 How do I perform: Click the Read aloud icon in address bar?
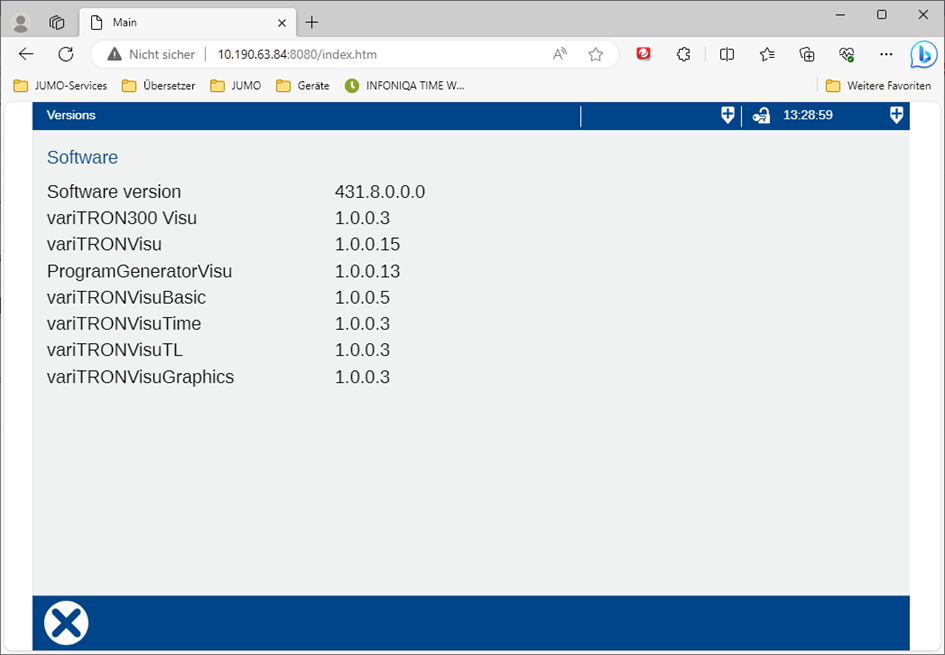coord(560,54)
